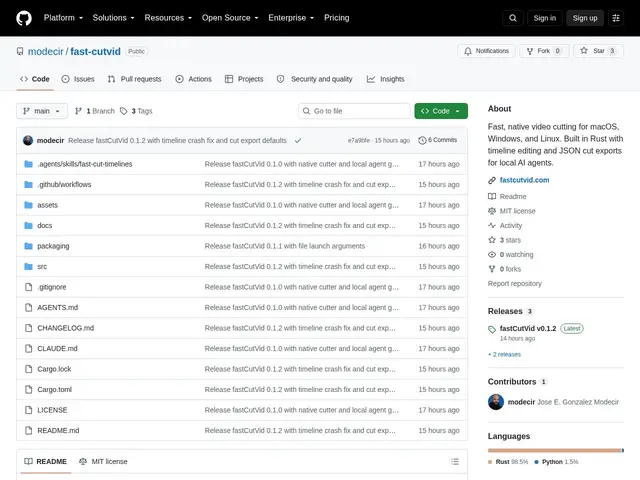Open the .github/workflows folder
Viewport: 640px width, 480px height.
(x=64, y=184)
